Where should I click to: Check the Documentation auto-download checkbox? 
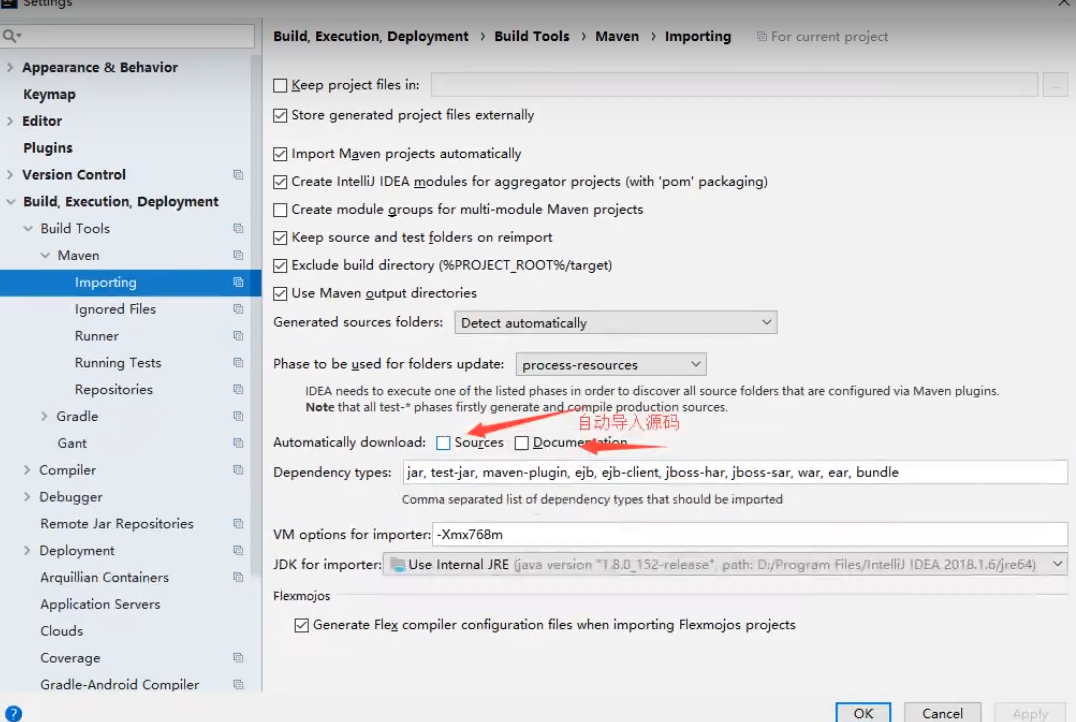(x=522, y=443)
